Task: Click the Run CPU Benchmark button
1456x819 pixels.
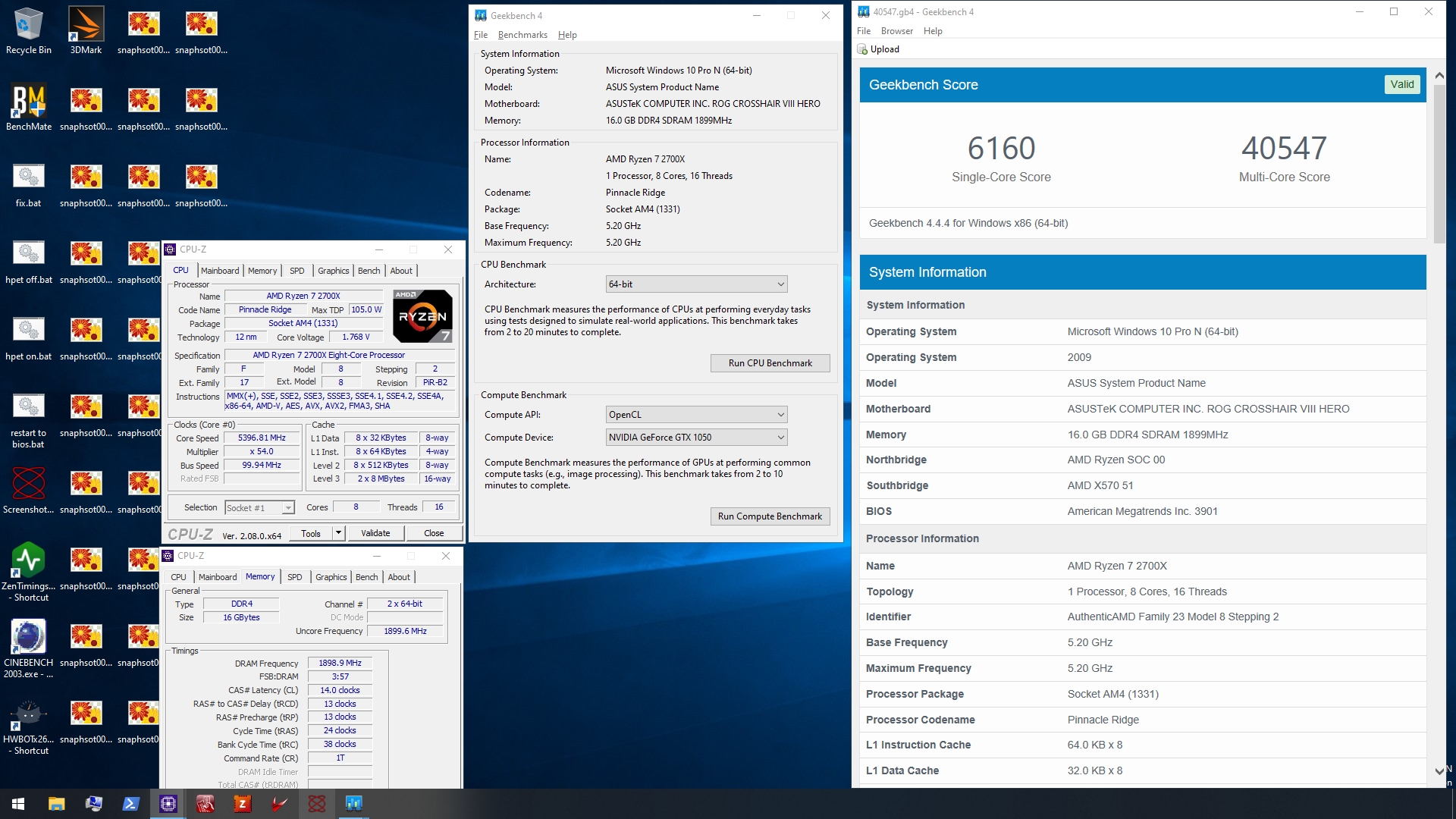Action: [770, 363]
